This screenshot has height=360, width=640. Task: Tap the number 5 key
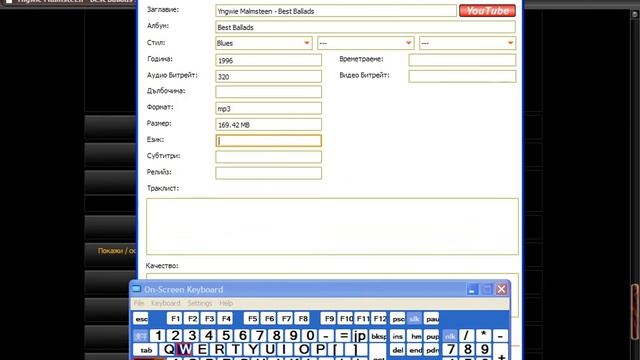pos(226,336)
